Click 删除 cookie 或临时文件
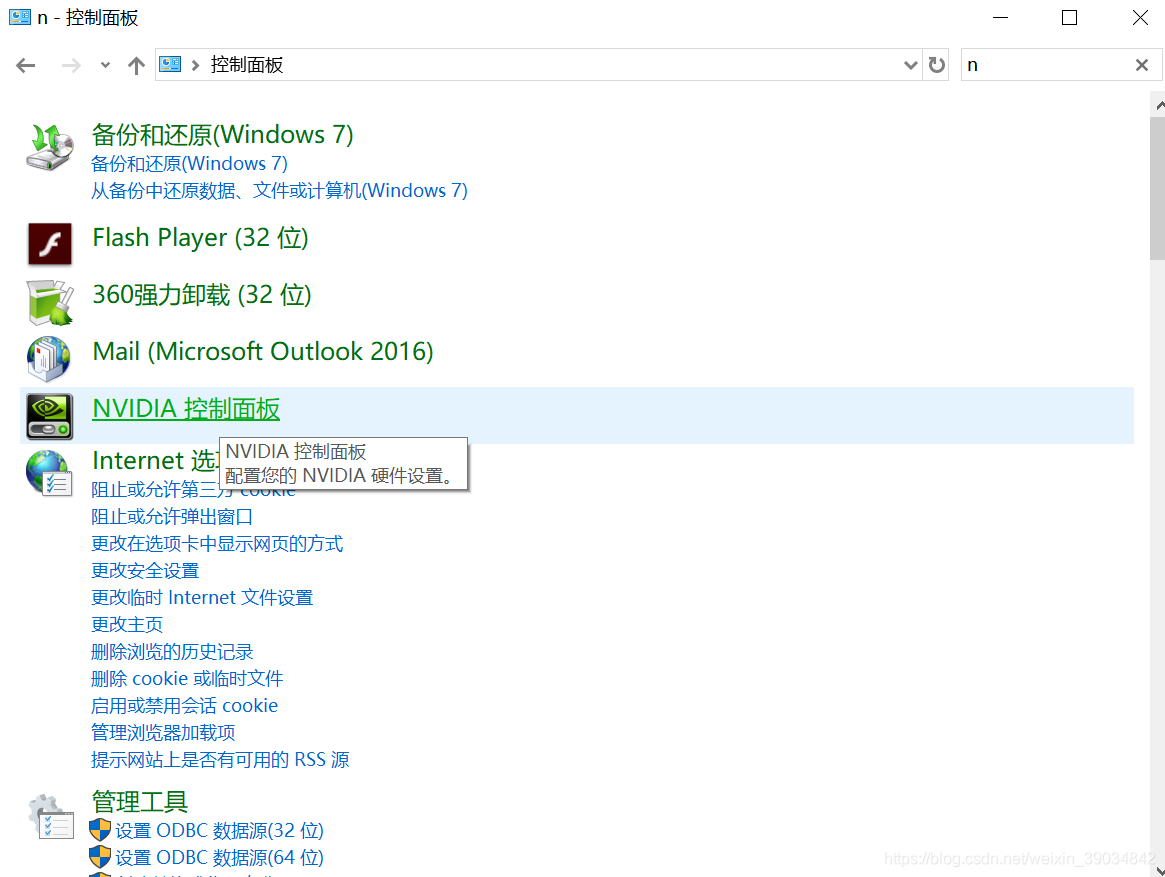Image resolution: width=1165 pixels, height=877 pixels. click(187, 679)
